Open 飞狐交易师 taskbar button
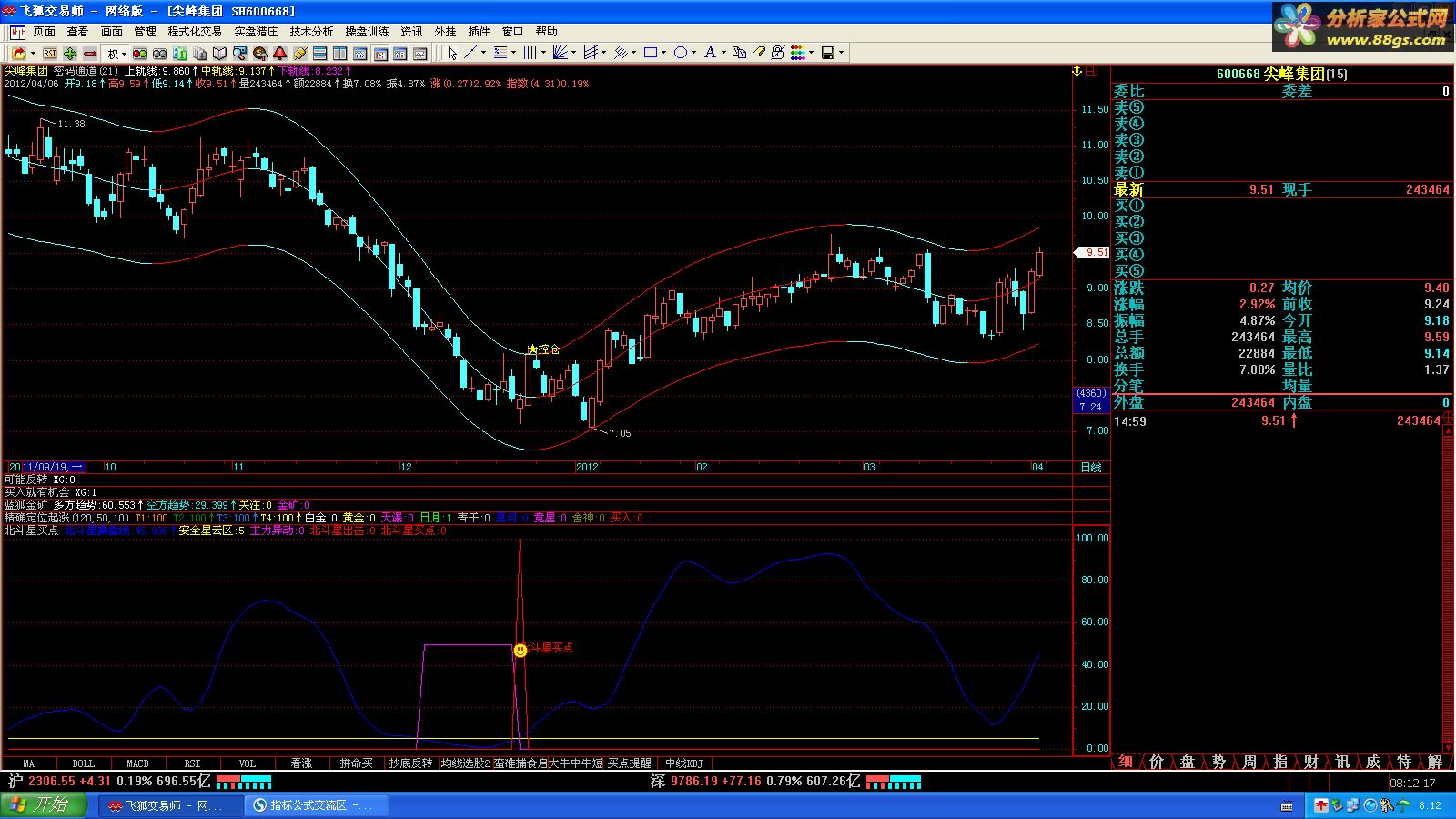This screenshot has height=819, width=1456. [171, 805]
